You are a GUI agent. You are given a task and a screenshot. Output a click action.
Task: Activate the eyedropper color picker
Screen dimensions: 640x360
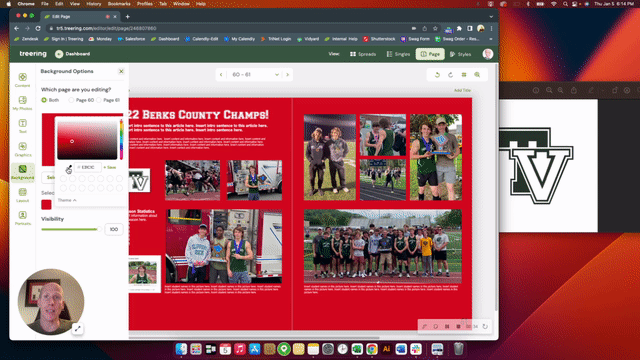click(x=69, y=168)
